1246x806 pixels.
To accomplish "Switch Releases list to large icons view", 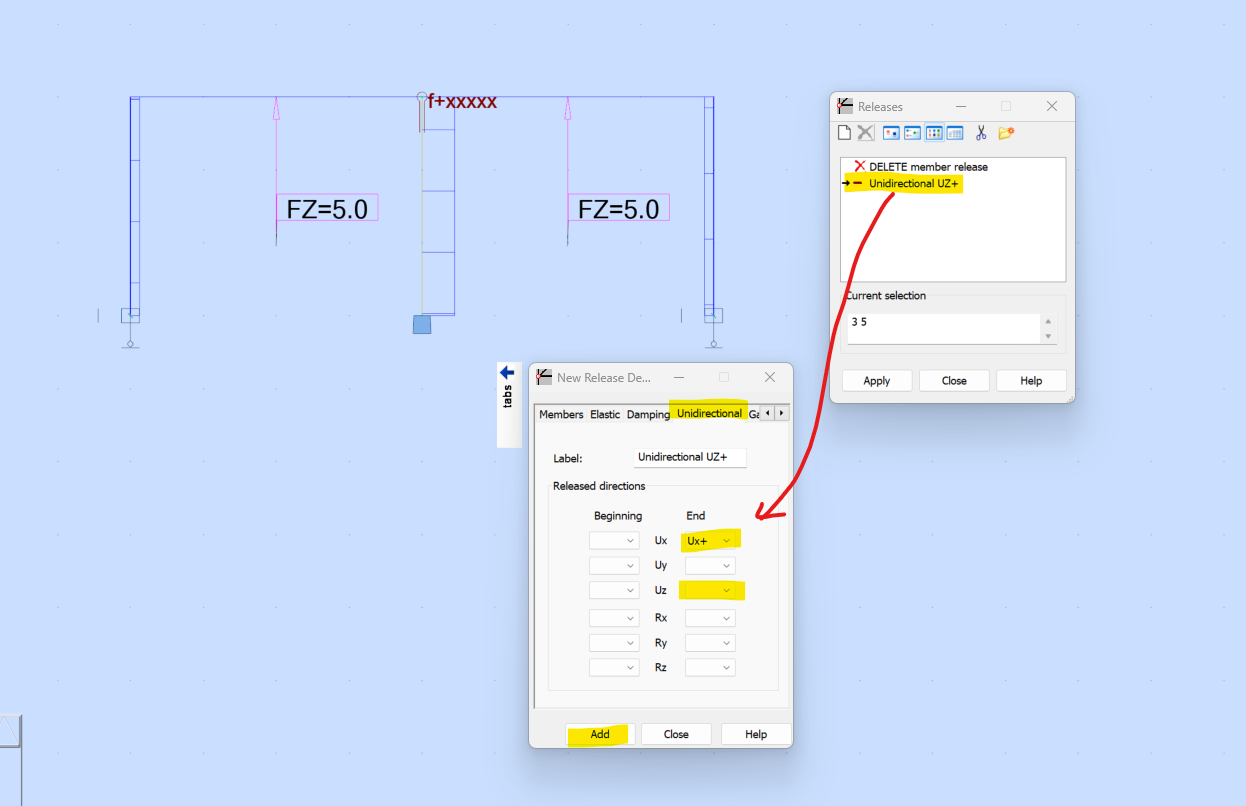I will click(x=891, y=133).
